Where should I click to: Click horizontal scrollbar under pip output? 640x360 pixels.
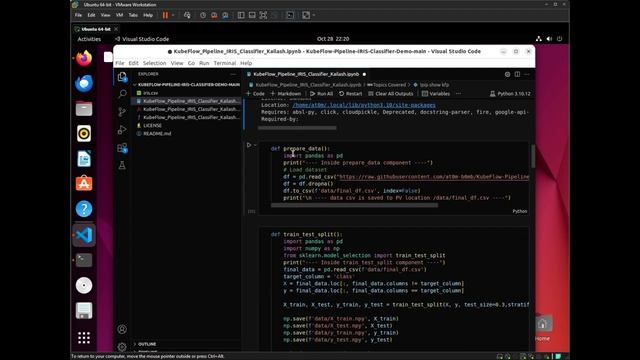pyautogui.click(x=297, y=128)
